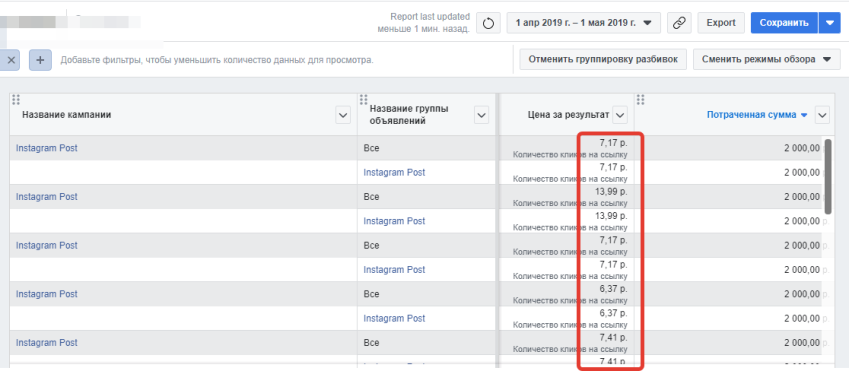Click the sort arrow beside Потраченная сумма
Screen dimensions: 849x371
(804, 115)
